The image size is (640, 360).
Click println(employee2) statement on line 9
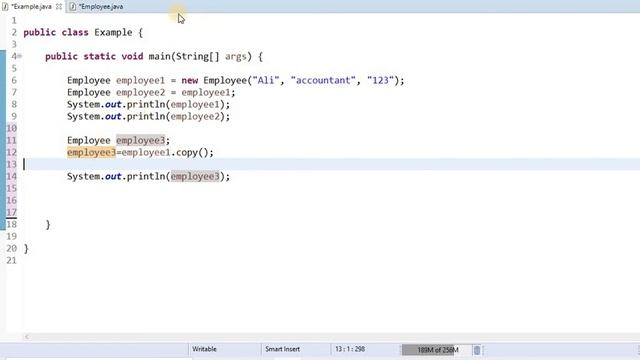coord(149,116)
